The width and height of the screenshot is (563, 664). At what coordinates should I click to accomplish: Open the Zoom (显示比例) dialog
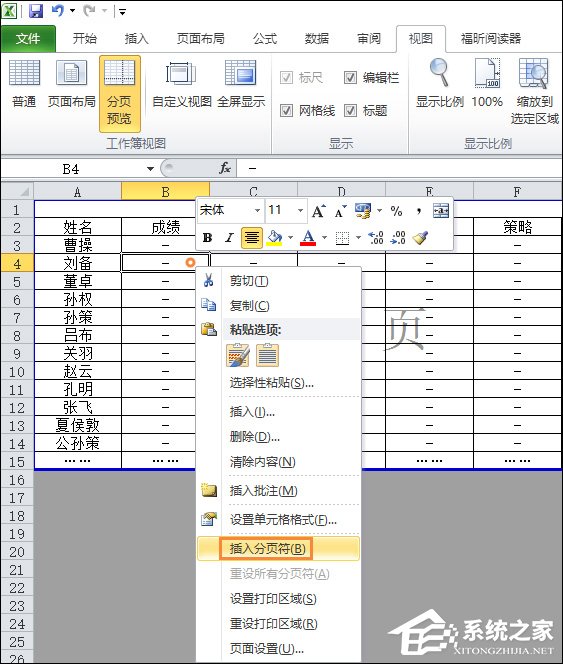[439, 84]
